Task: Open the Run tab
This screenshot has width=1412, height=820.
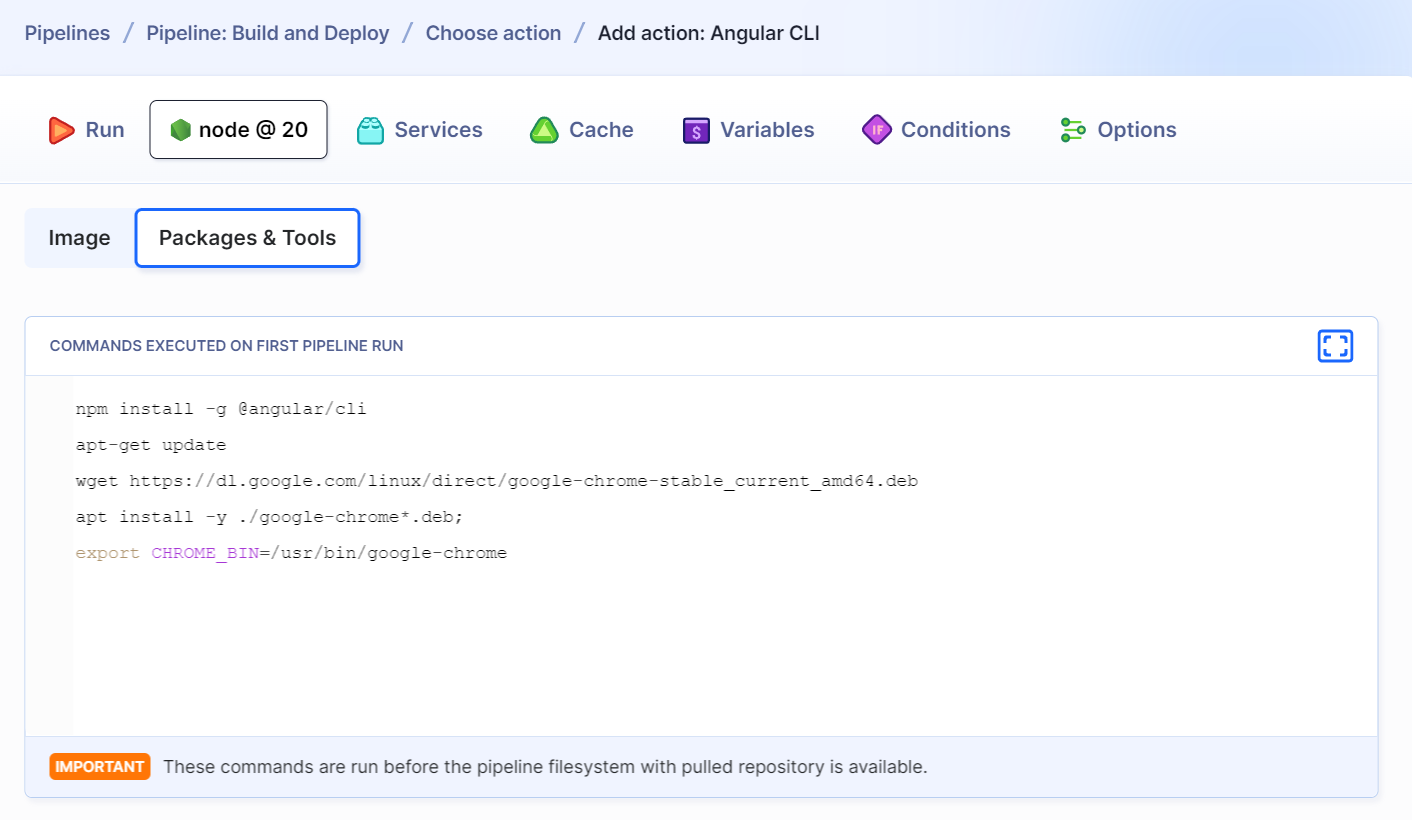Action: click(86, 130)
